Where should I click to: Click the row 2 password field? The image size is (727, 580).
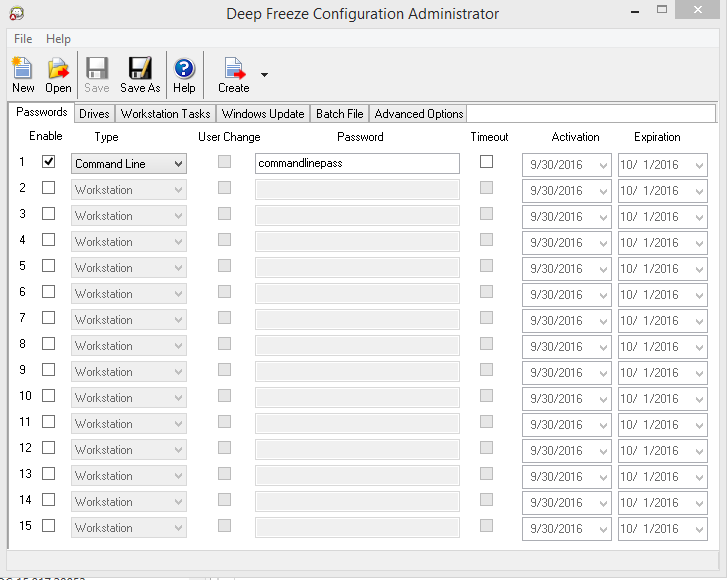(357, 190)
